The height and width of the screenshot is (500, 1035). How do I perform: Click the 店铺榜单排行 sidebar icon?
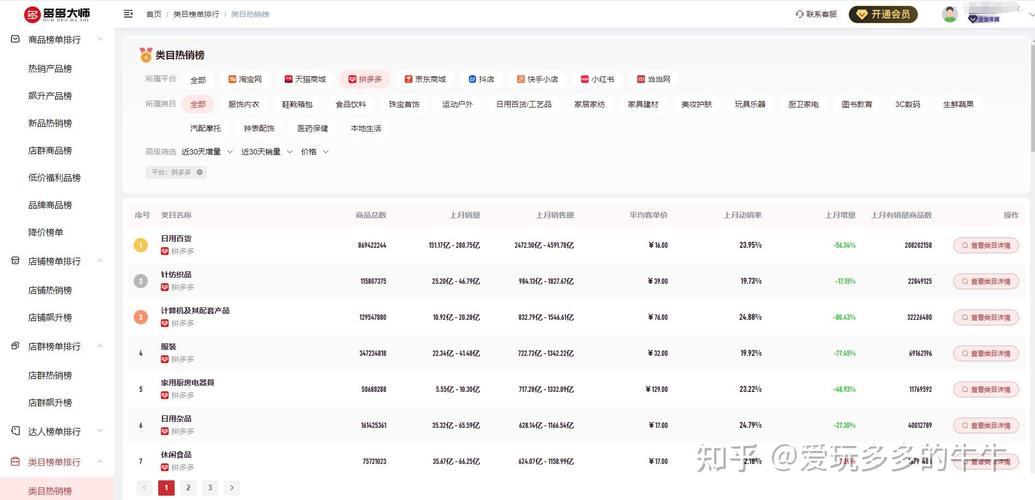pos(15,261)
